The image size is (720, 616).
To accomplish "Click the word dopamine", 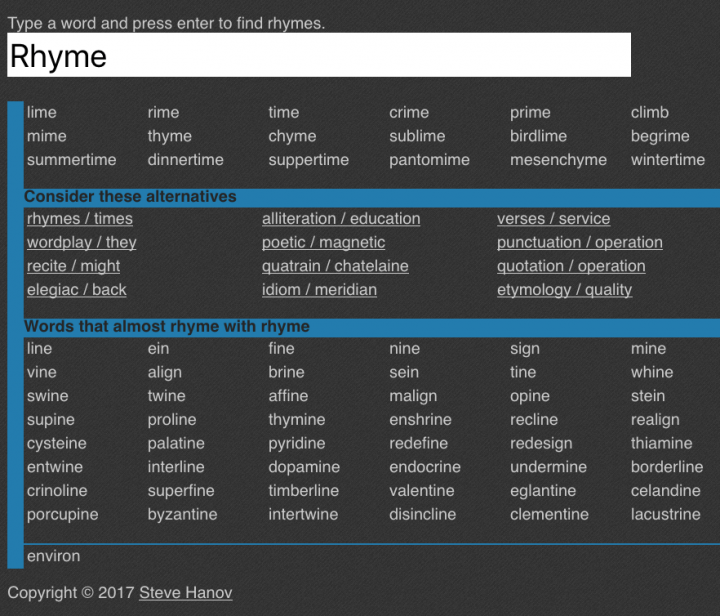I will (304, 467).
